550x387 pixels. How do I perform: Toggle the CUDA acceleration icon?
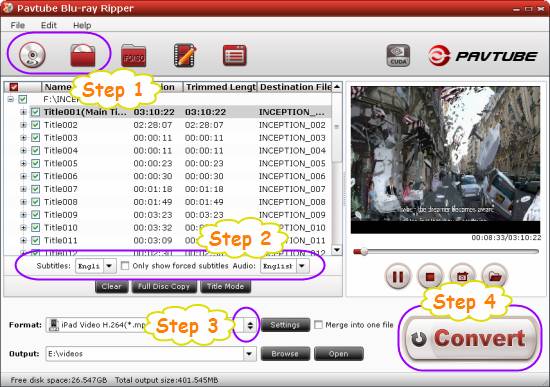398,55
